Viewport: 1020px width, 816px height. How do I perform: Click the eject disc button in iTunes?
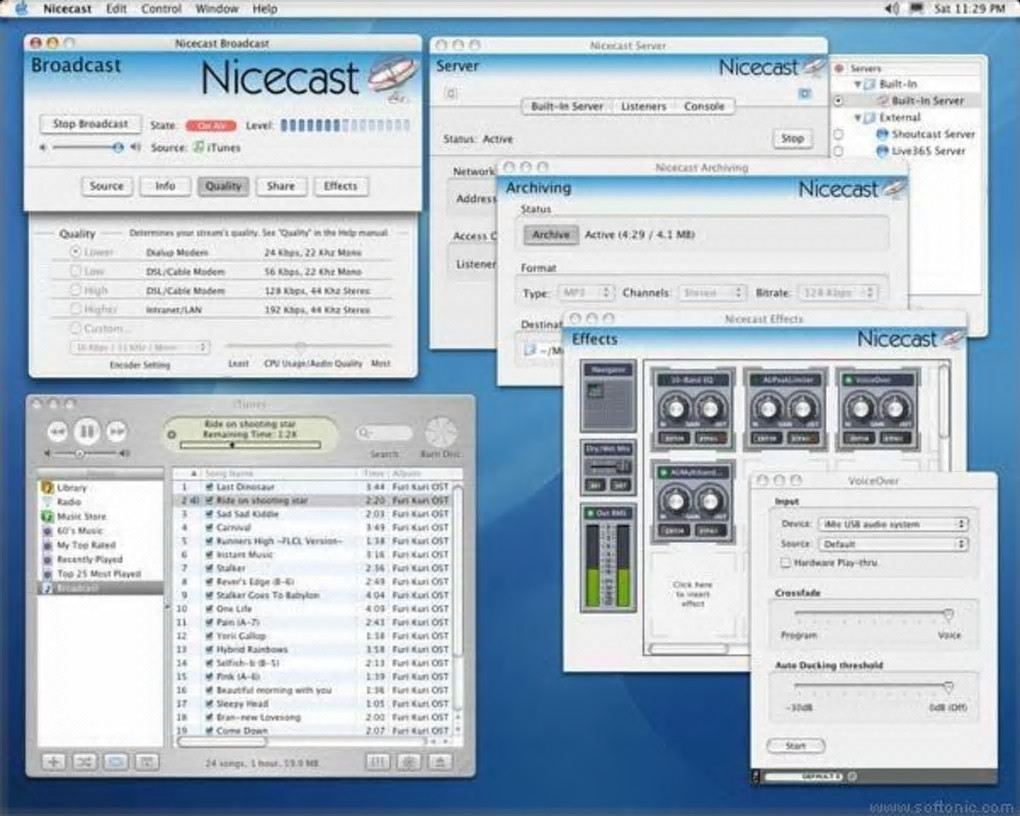(440, 761)
